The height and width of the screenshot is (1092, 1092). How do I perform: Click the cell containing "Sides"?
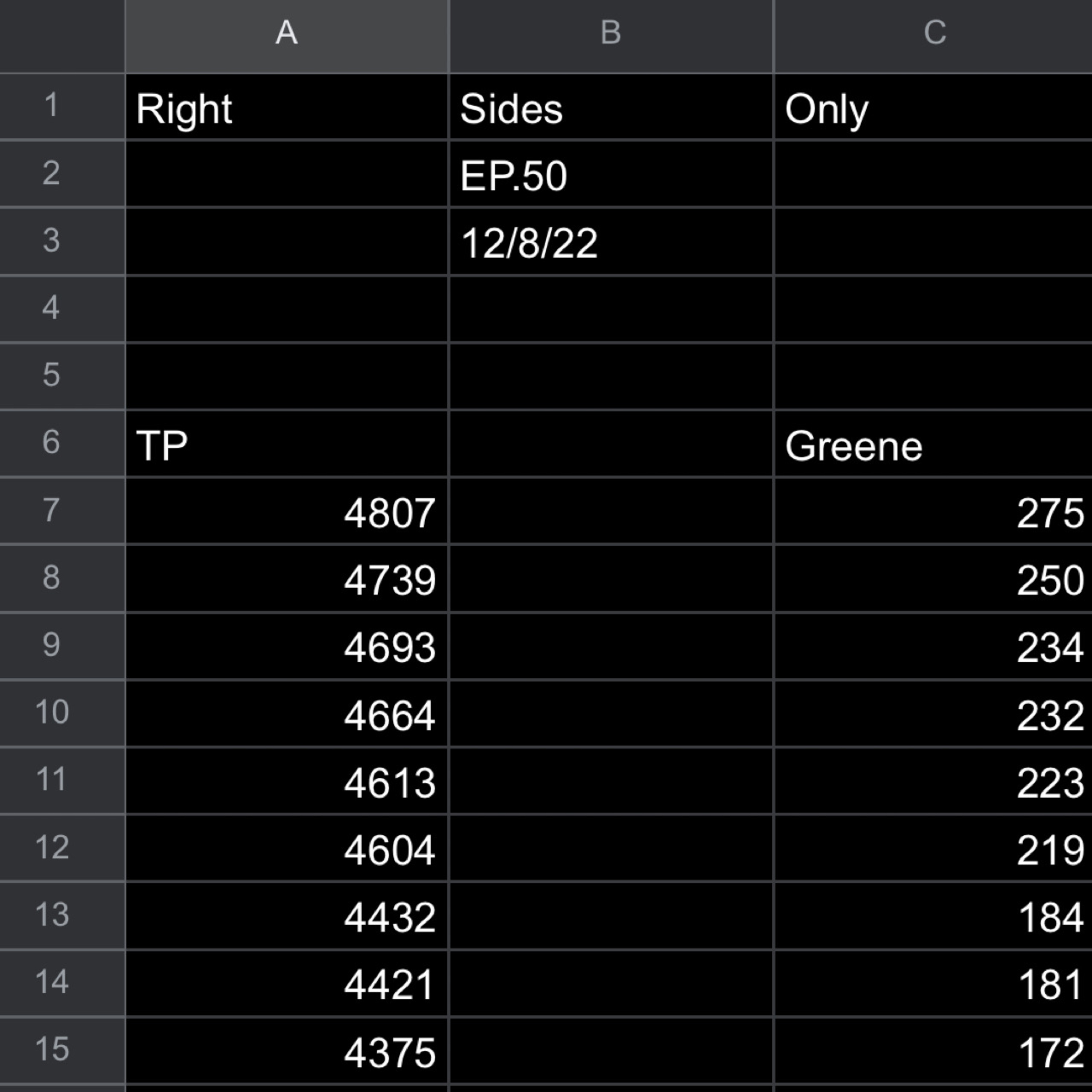coord(610,107)
